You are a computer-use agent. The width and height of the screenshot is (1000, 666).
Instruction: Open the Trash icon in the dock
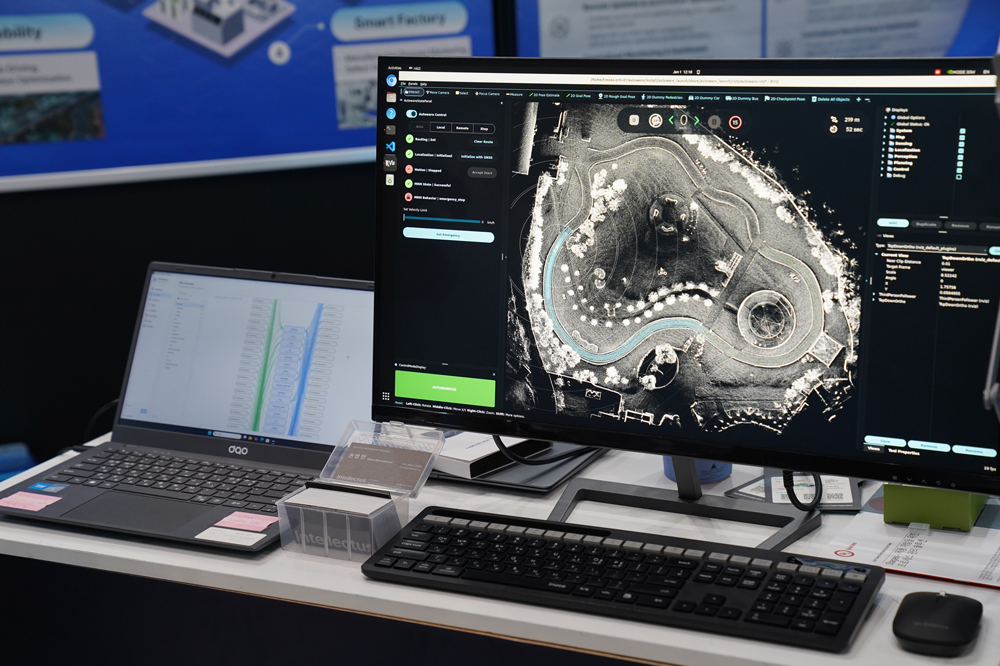coord(390,180)
